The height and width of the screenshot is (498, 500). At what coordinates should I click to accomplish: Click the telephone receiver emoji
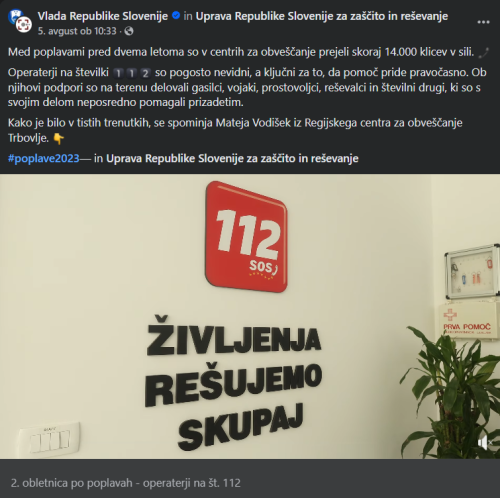tap(483, 53)
